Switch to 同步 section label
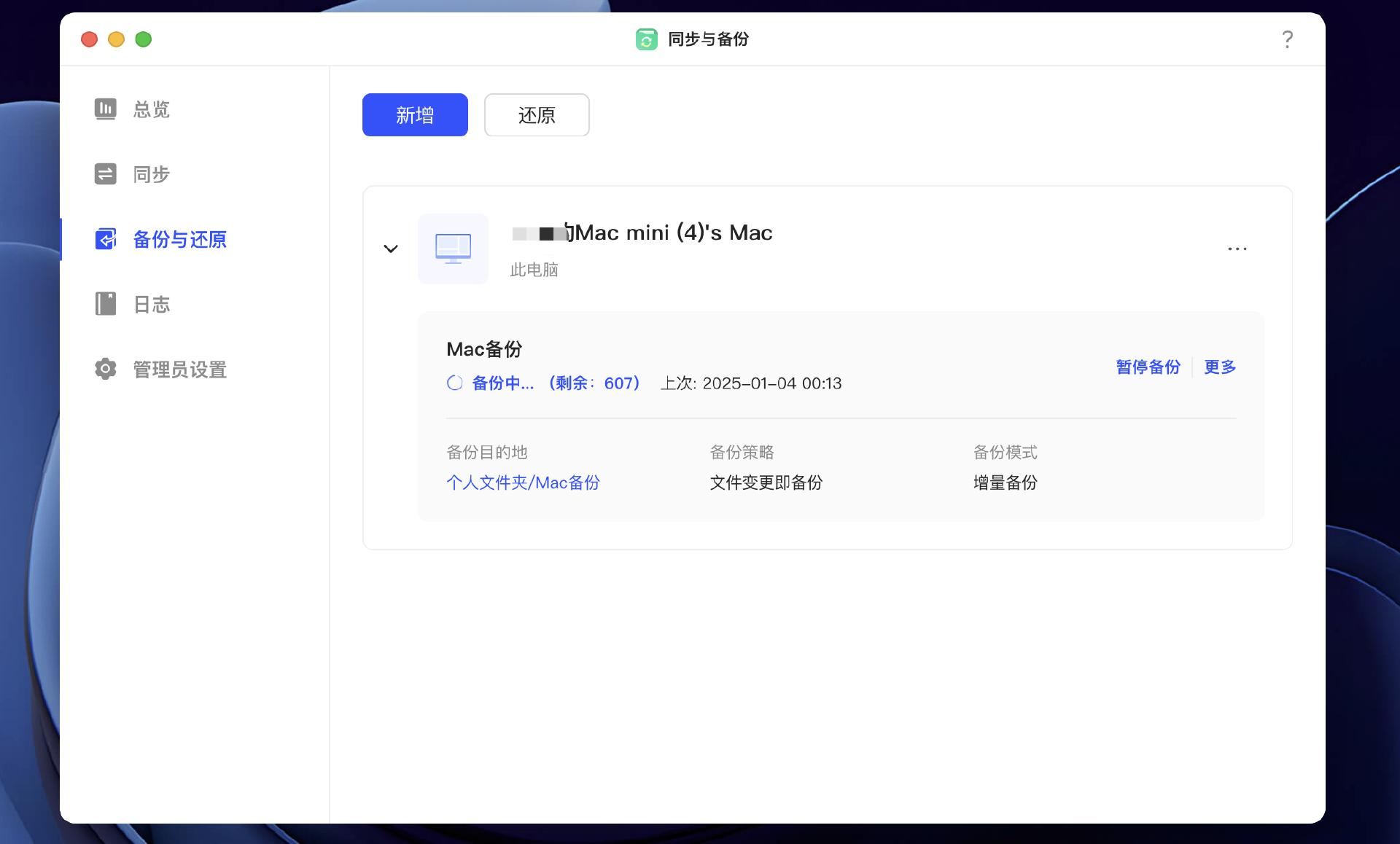Image resolution: width=1400 pixels, height=844 pixels. pyautogui.click(x=152, y=174)
